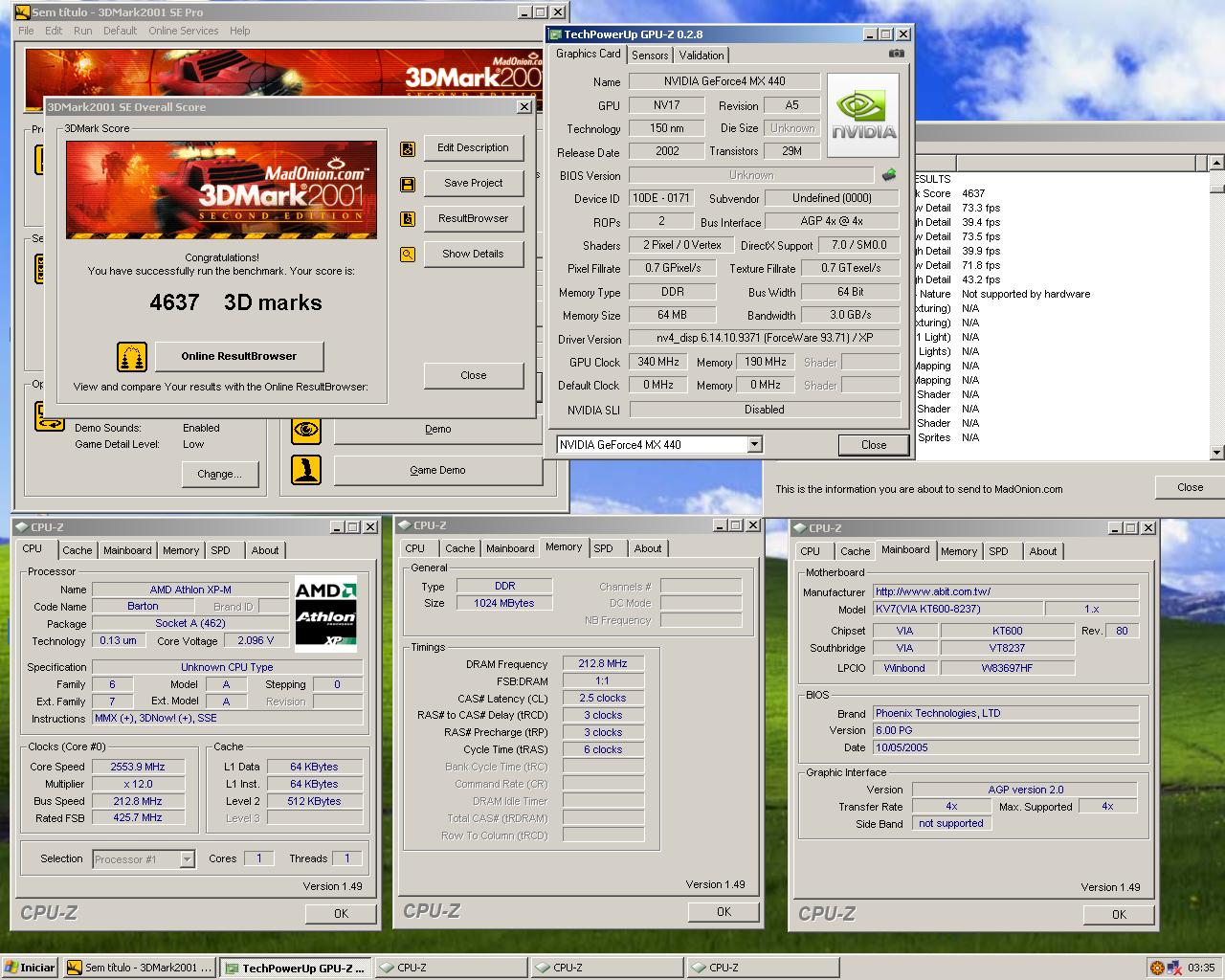
Task: Open the File menu in 3DMark2001
Action: pos(26,31)
